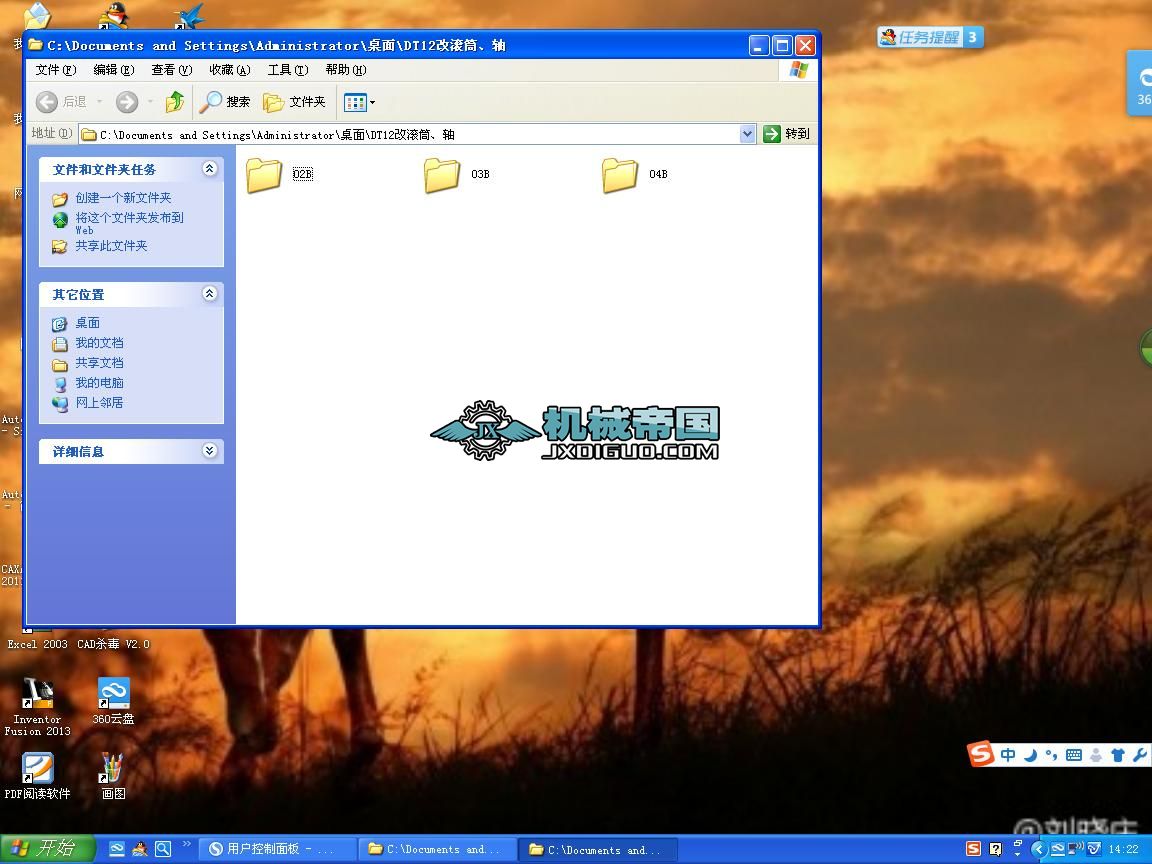This screenshot has height=864, width=1152.
Task: Toggle punctuation mode on input bar
Action: click(1052, 755)
